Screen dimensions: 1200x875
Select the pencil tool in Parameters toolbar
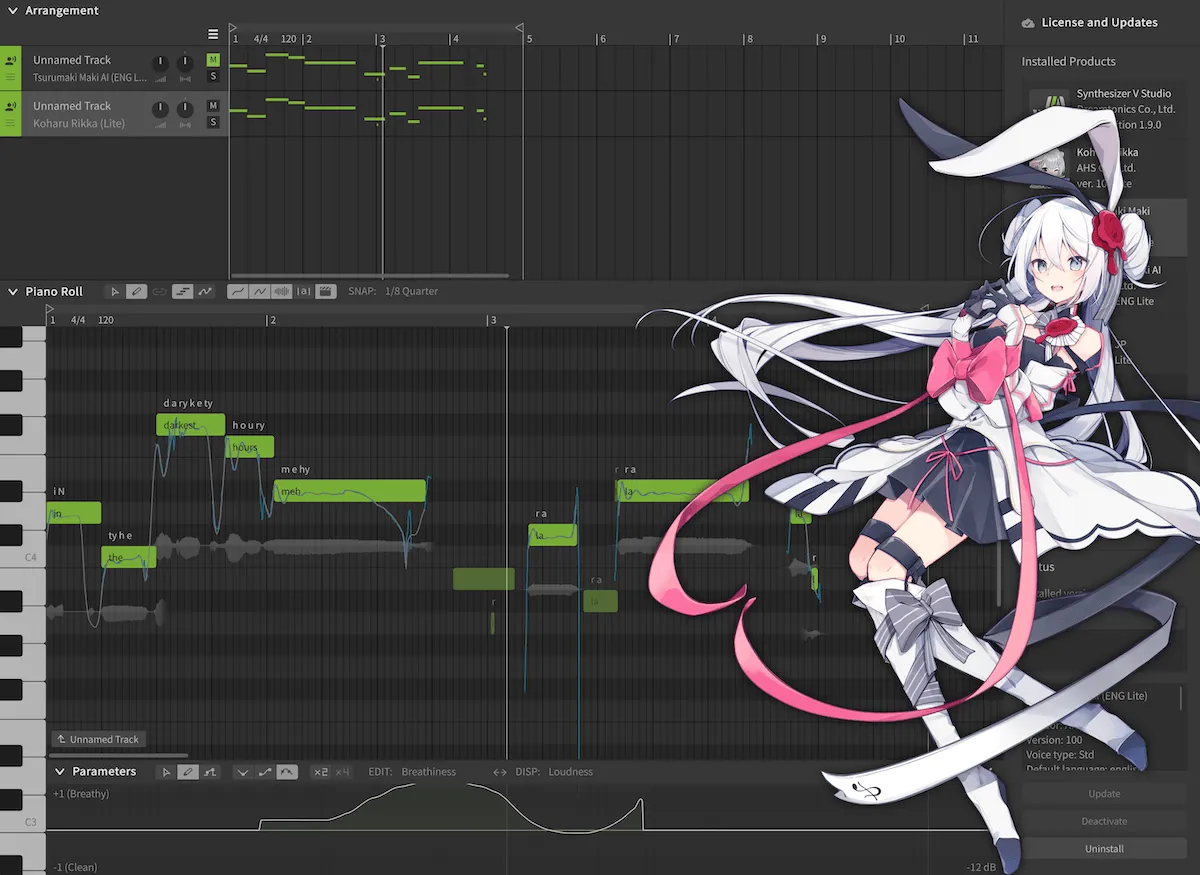pyautogui.click(x=187, y=772)
